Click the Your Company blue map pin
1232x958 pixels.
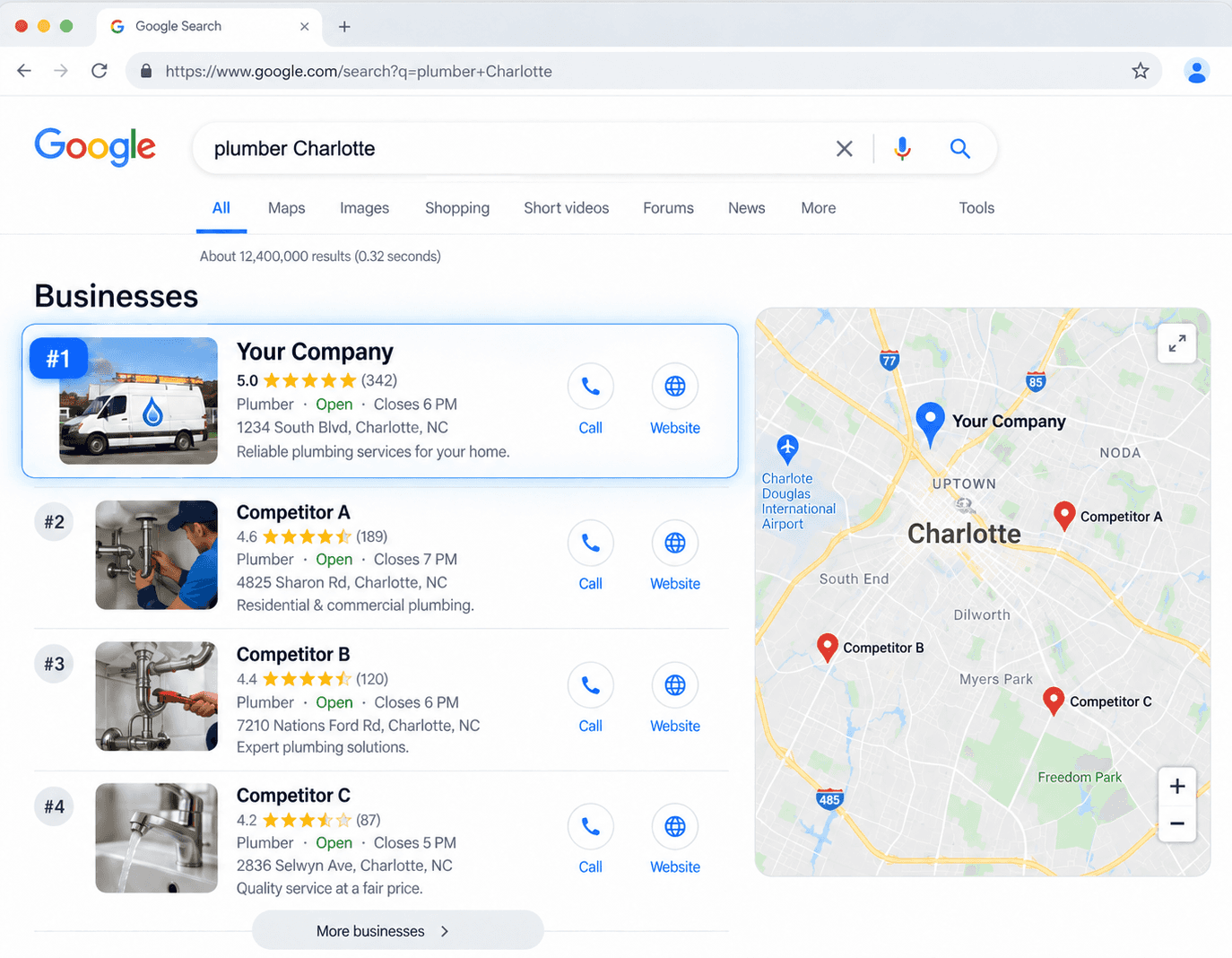930,423
